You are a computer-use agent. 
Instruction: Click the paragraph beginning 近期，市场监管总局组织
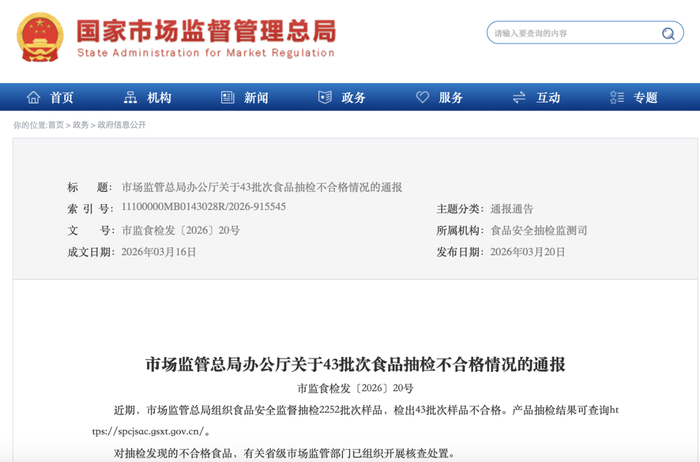[x=355, y=420]
